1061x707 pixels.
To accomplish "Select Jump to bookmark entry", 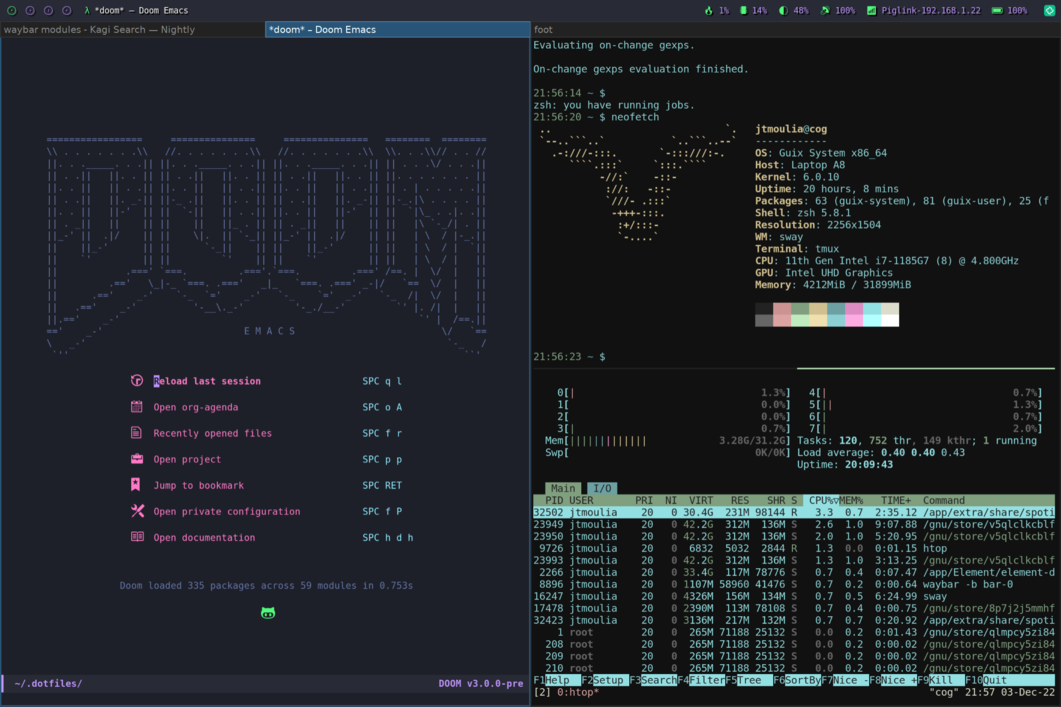I will 198,485.
